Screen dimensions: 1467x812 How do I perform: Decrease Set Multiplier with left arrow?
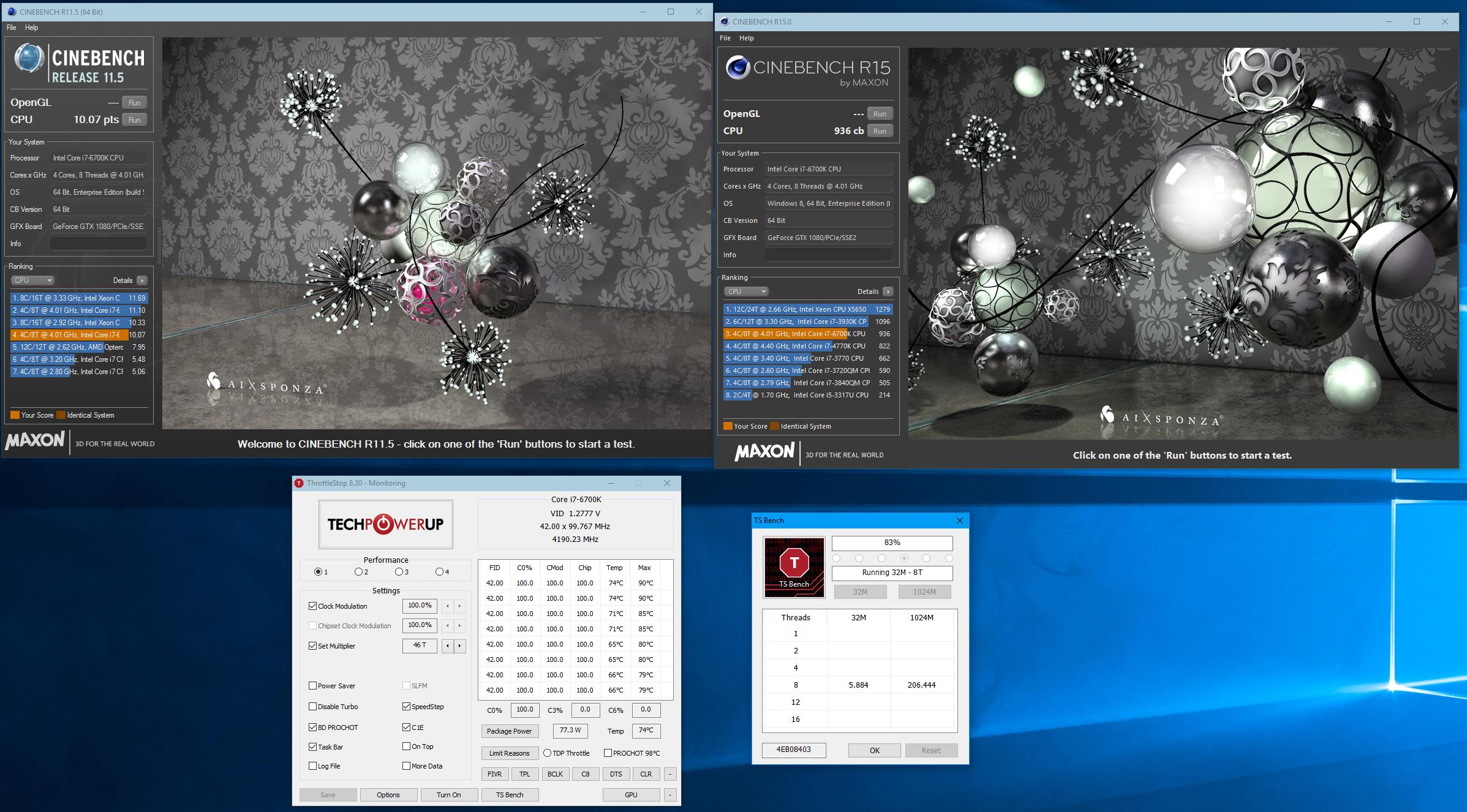pos(448,646)
